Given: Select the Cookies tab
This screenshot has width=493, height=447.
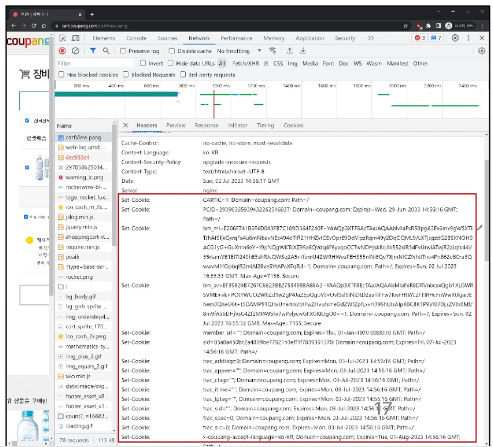Looking at the screenshot, I should (293, 125).
